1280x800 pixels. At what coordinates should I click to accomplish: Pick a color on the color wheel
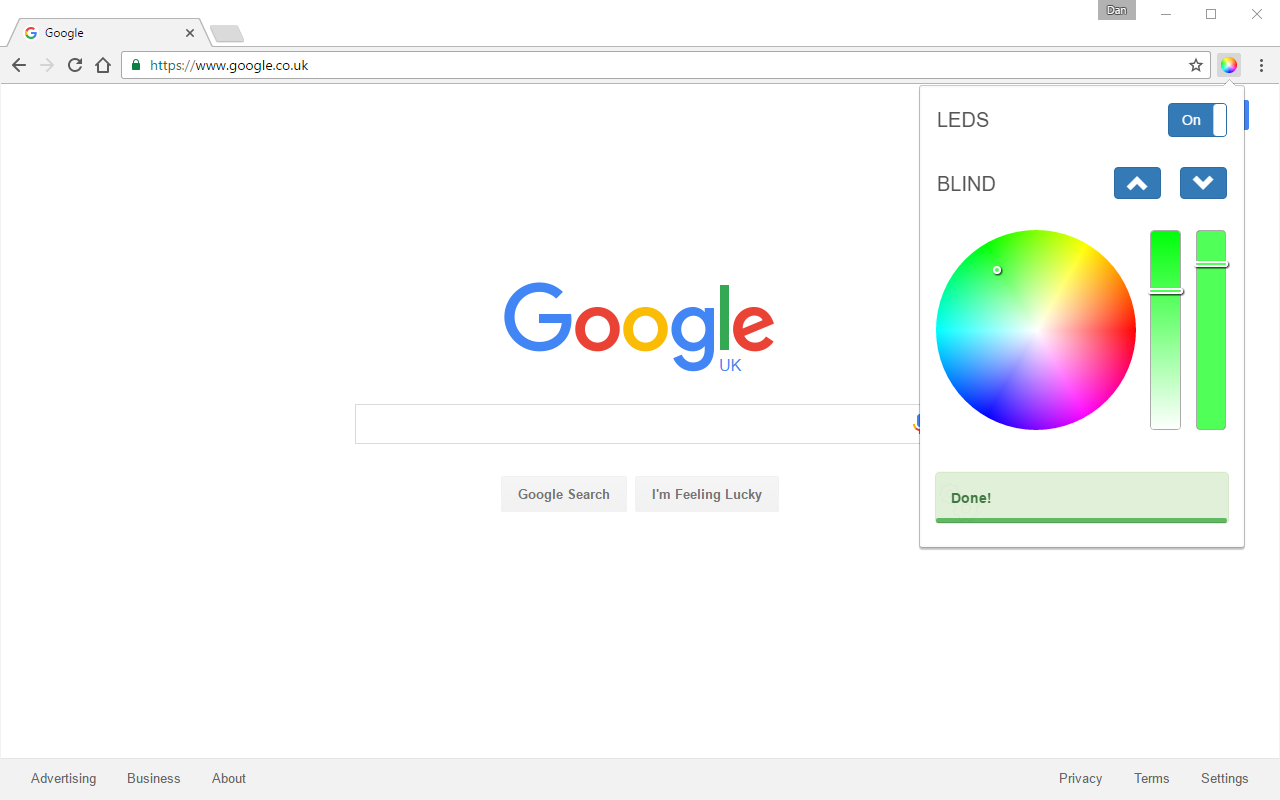coord(1036,330)
